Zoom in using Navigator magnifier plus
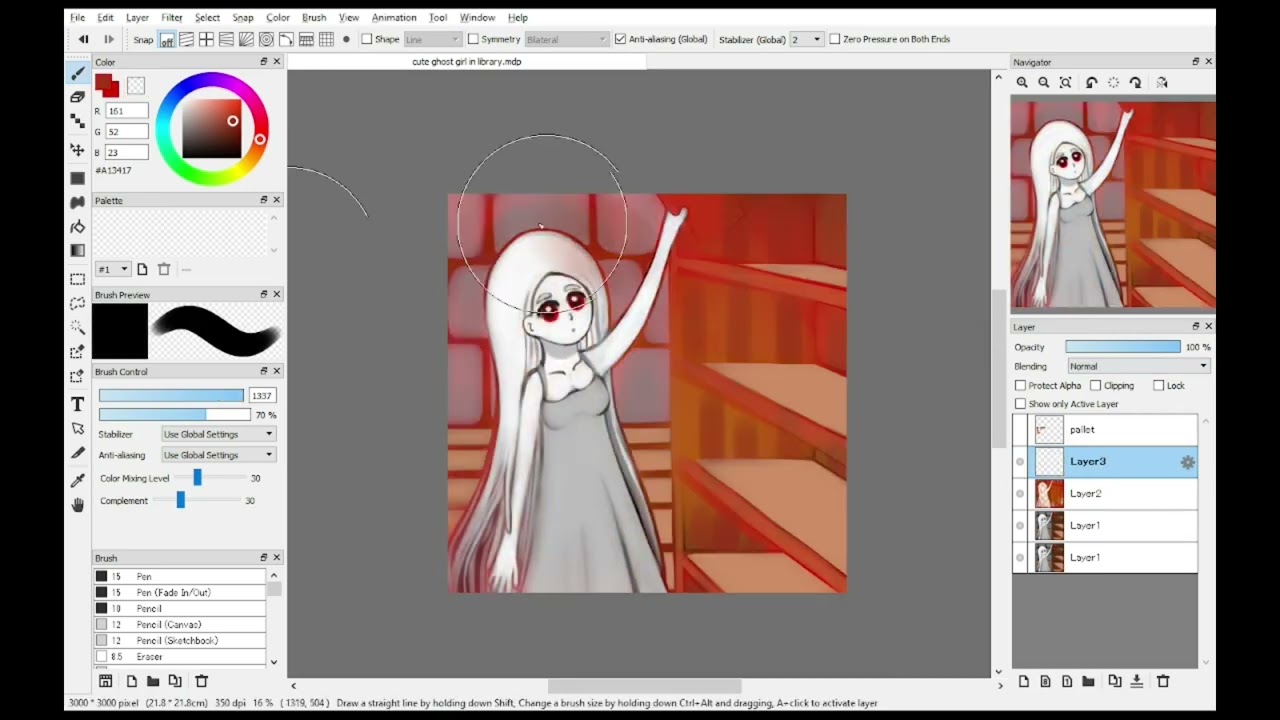Image resolution: width=1280 pixels, height=720 pixels. 1022,83
